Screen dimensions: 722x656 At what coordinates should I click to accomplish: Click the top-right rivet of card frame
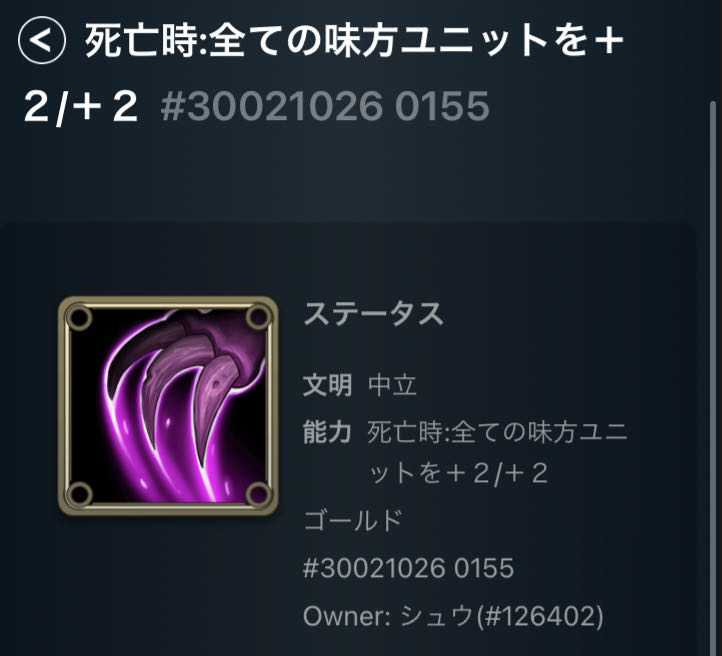pos(258,318)
